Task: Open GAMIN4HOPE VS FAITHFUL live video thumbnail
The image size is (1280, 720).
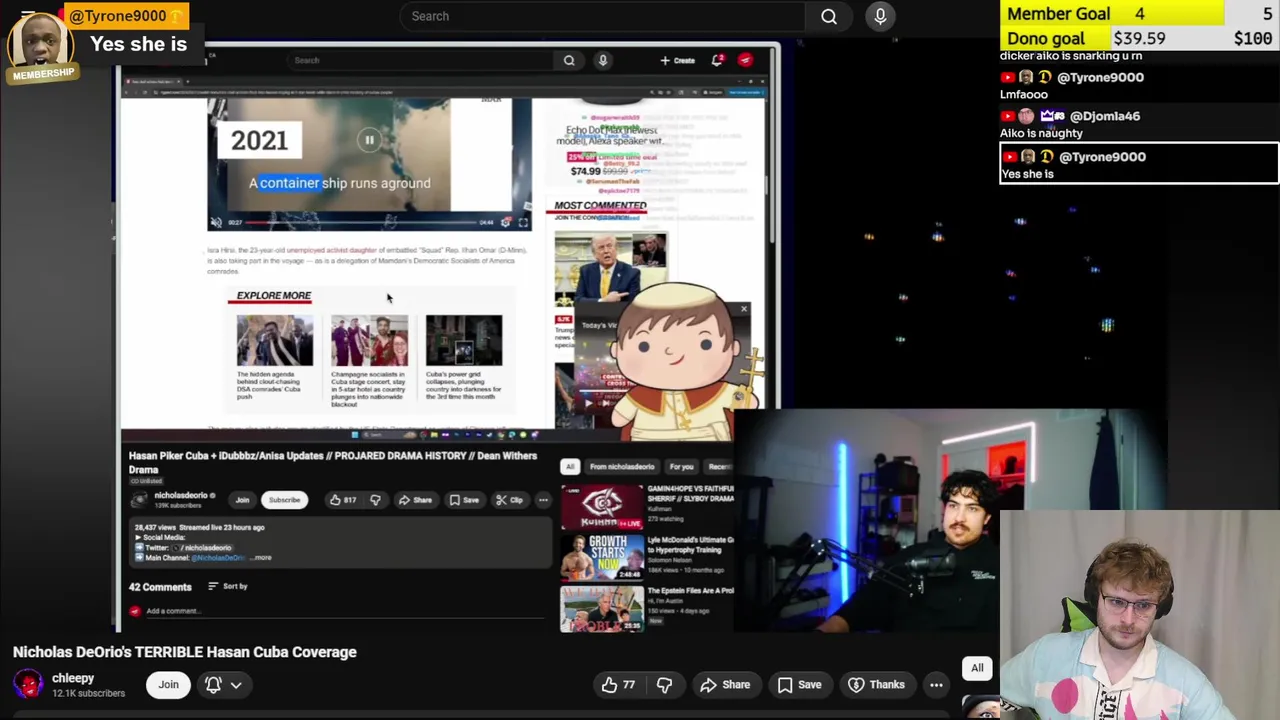Action: 602,506
